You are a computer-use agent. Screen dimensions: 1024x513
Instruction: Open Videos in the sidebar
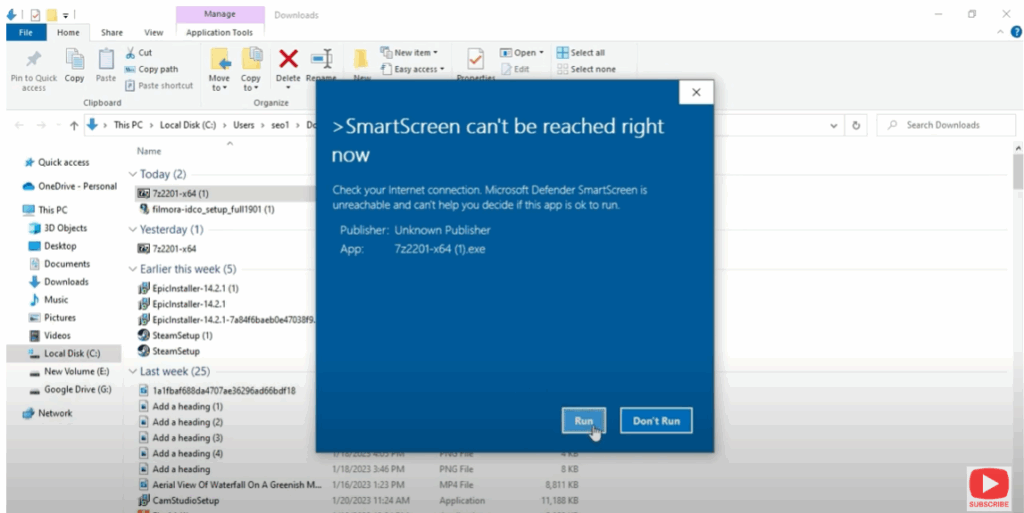click(x=50, y=335)
